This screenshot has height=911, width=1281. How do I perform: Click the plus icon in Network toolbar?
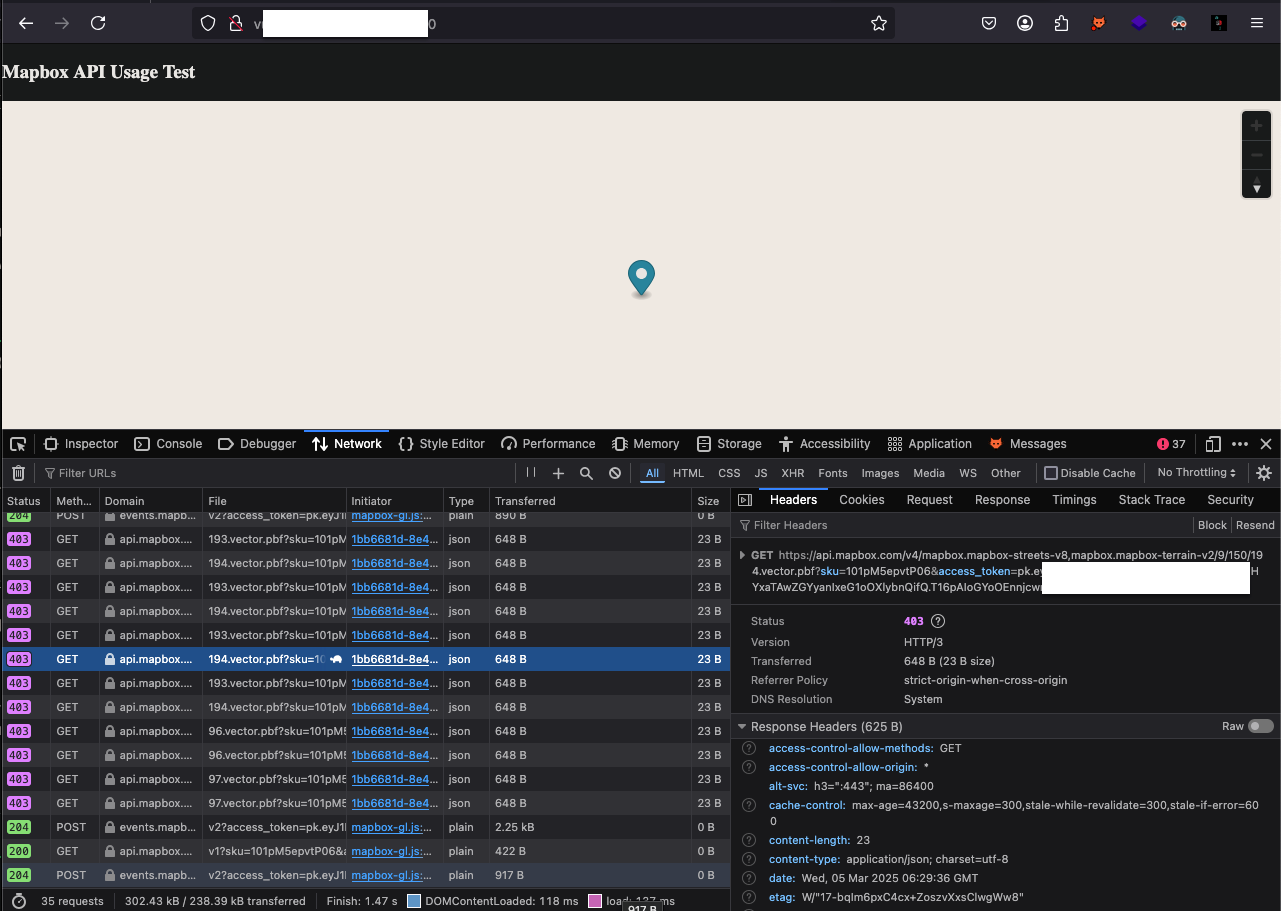(559, 473)
